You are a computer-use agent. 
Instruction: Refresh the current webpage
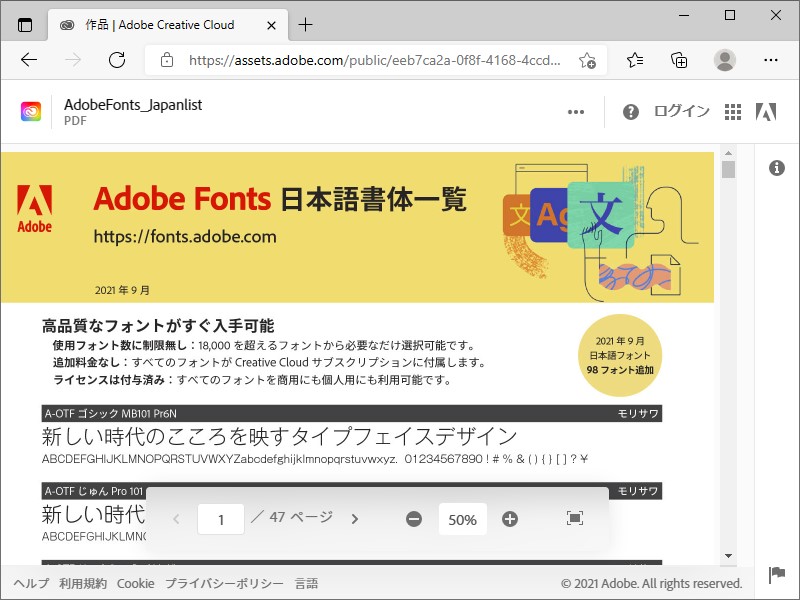(x=117, y=60)
